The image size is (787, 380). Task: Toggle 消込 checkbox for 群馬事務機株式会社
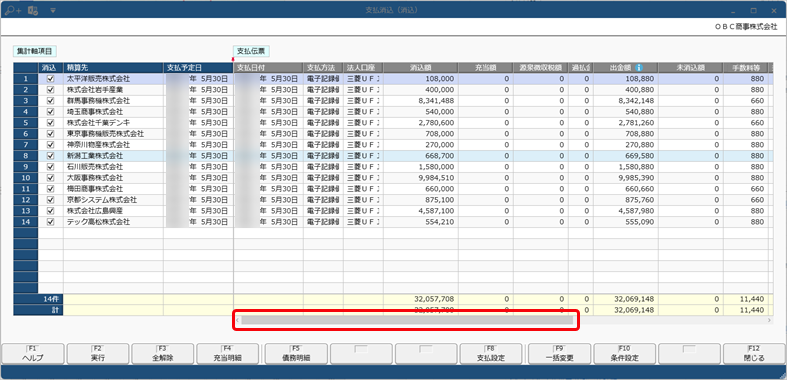click(x=50, y=101)
